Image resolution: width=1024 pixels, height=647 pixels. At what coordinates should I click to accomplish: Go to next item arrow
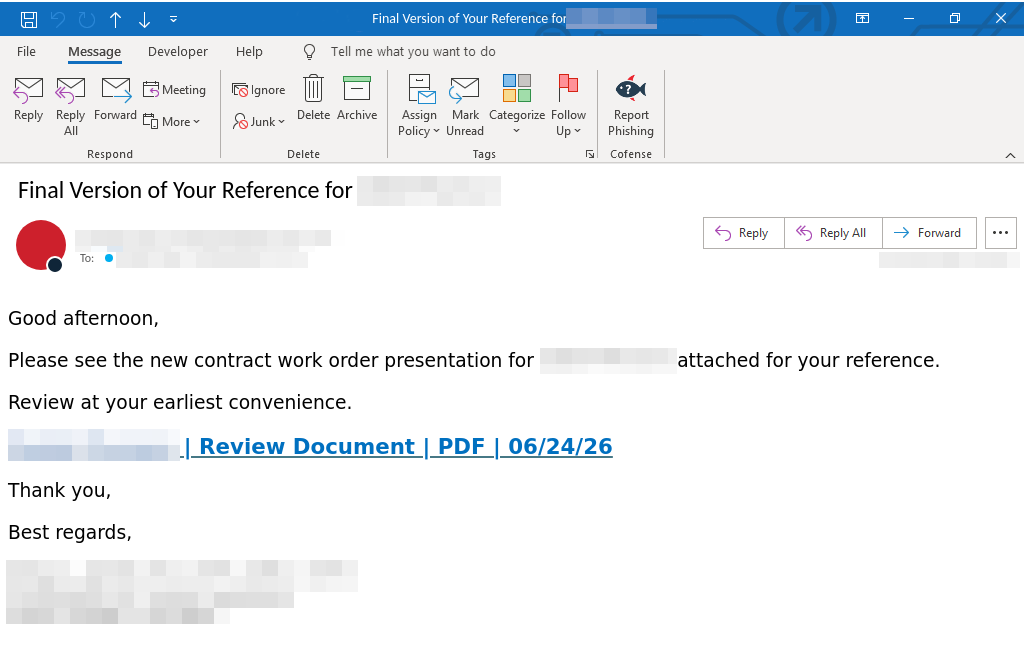pyautogui.click(x=144, y=20)
